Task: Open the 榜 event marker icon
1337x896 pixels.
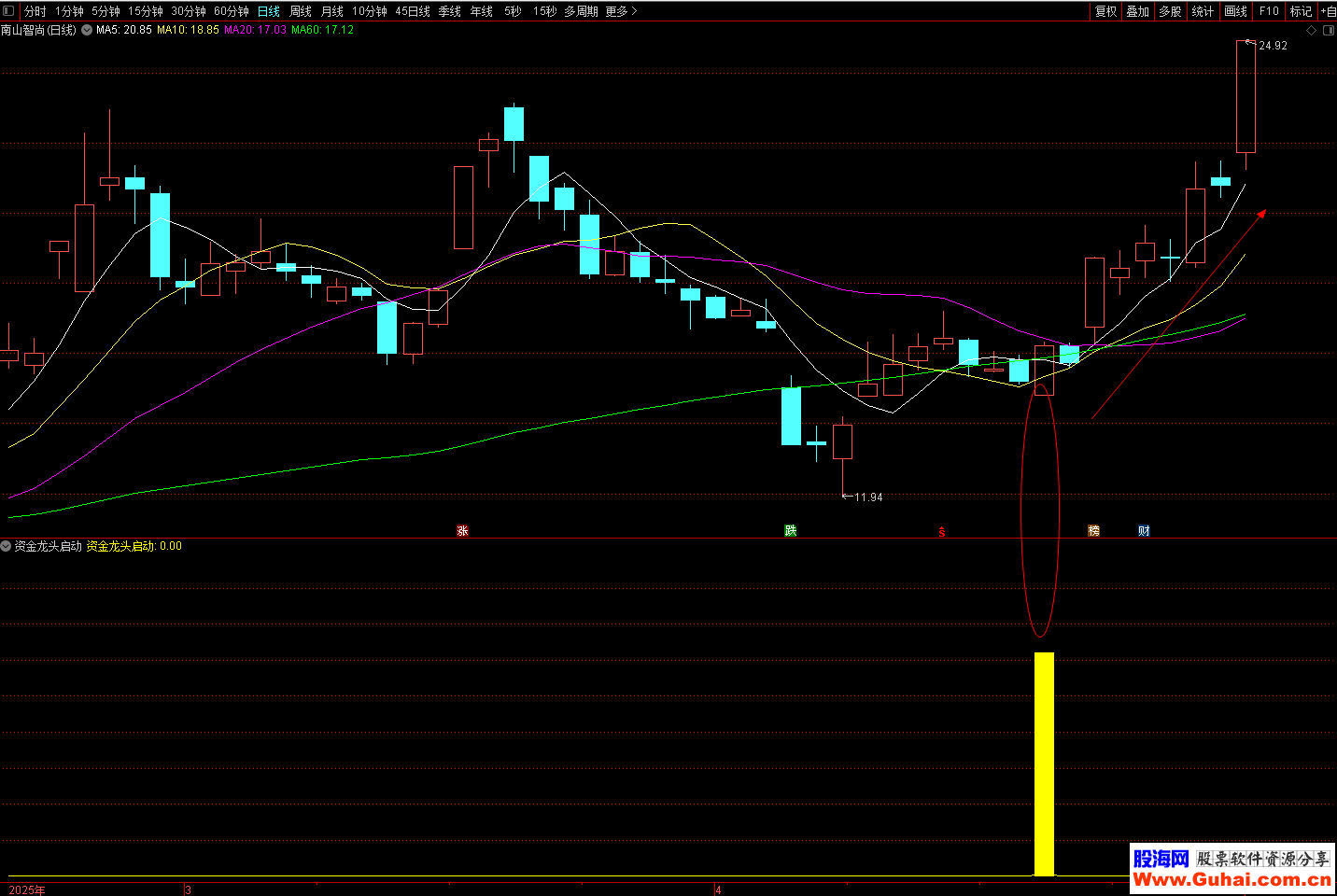Action: (1093, 531)
